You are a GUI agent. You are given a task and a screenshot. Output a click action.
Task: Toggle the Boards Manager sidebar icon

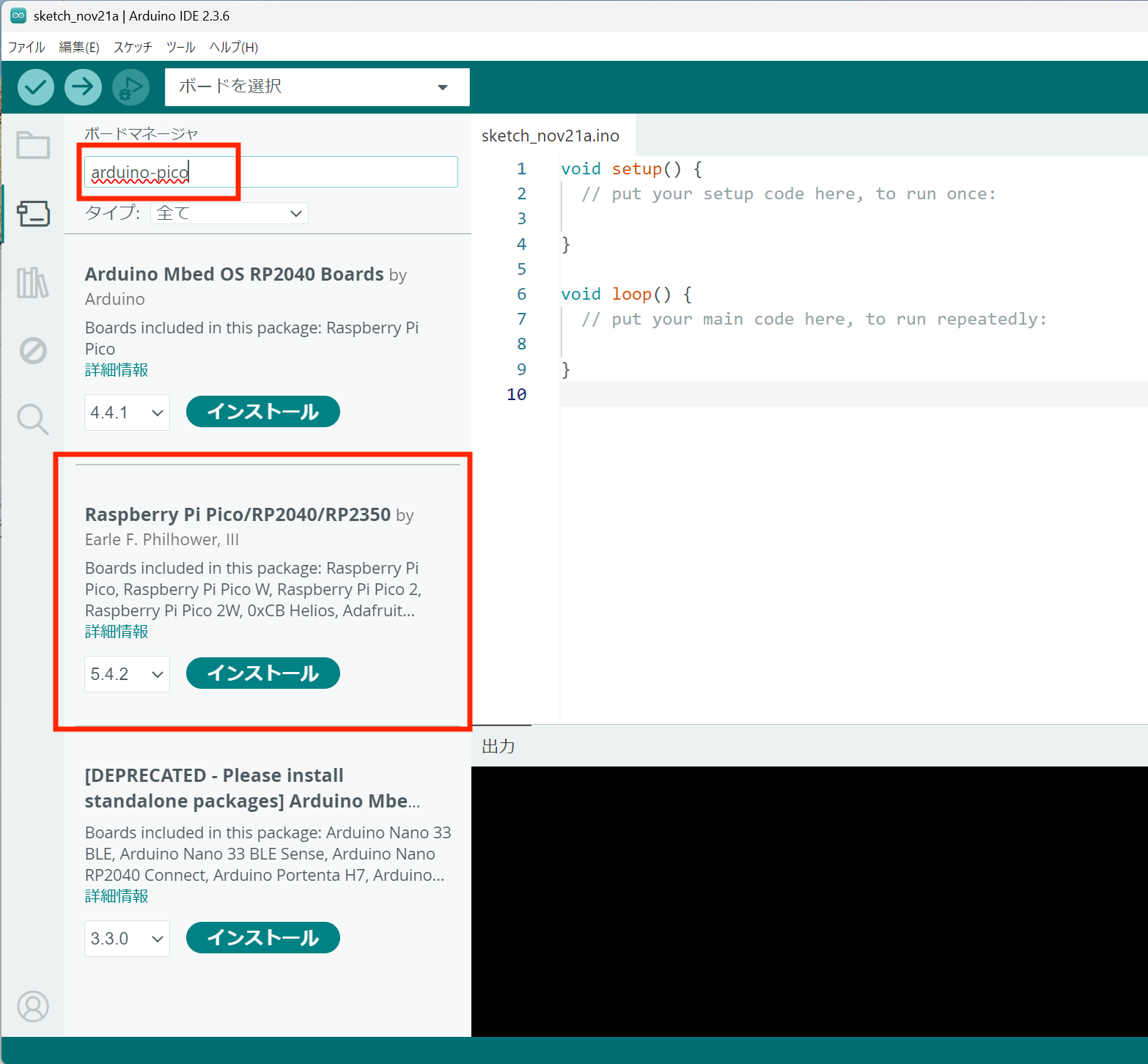point(33,214)
